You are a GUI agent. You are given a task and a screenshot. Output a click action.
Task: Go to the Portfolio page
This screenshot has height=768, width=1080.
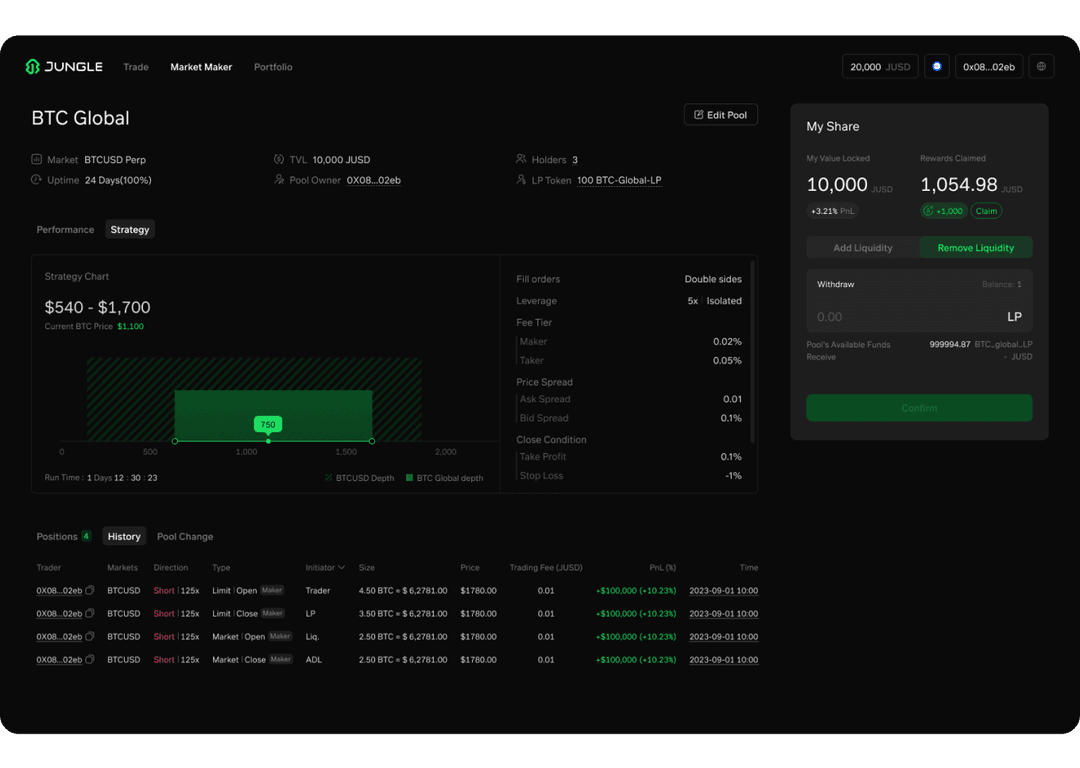pos(273,67)
